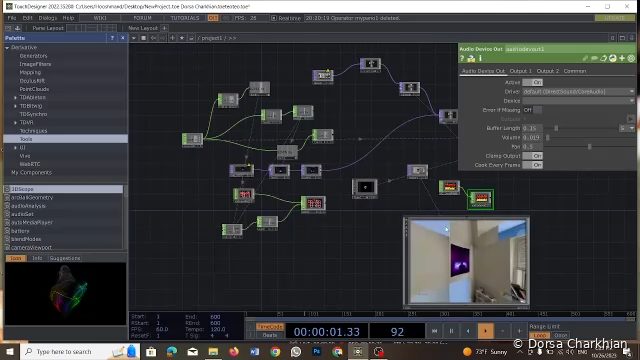Open the Python help icon in parameters
The width and height of the screenshot is (640, 360).
pos(471,59)
